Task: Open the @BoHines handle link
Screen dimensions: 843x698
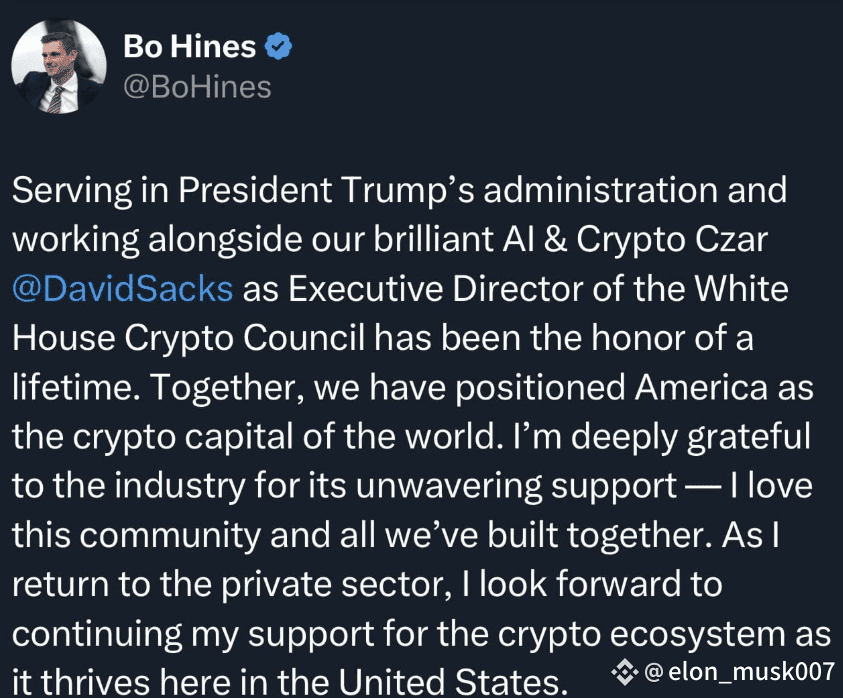Action: 197,87
